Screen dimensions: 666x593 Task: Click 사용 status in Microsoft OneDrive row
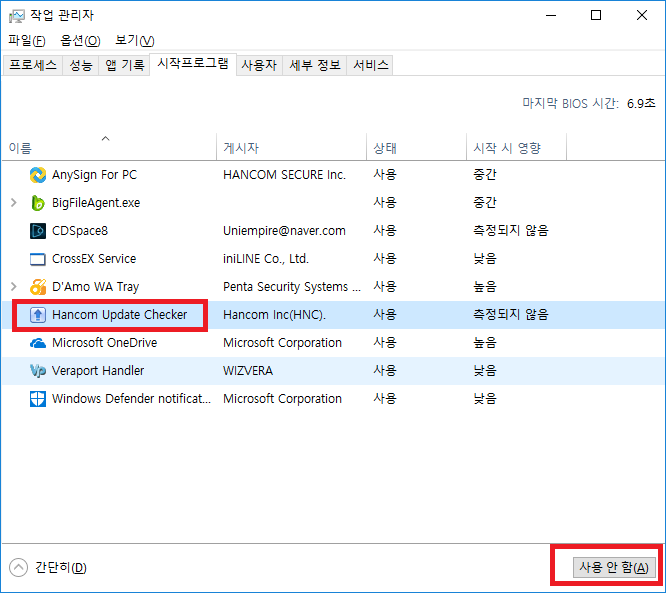[385, 342]
